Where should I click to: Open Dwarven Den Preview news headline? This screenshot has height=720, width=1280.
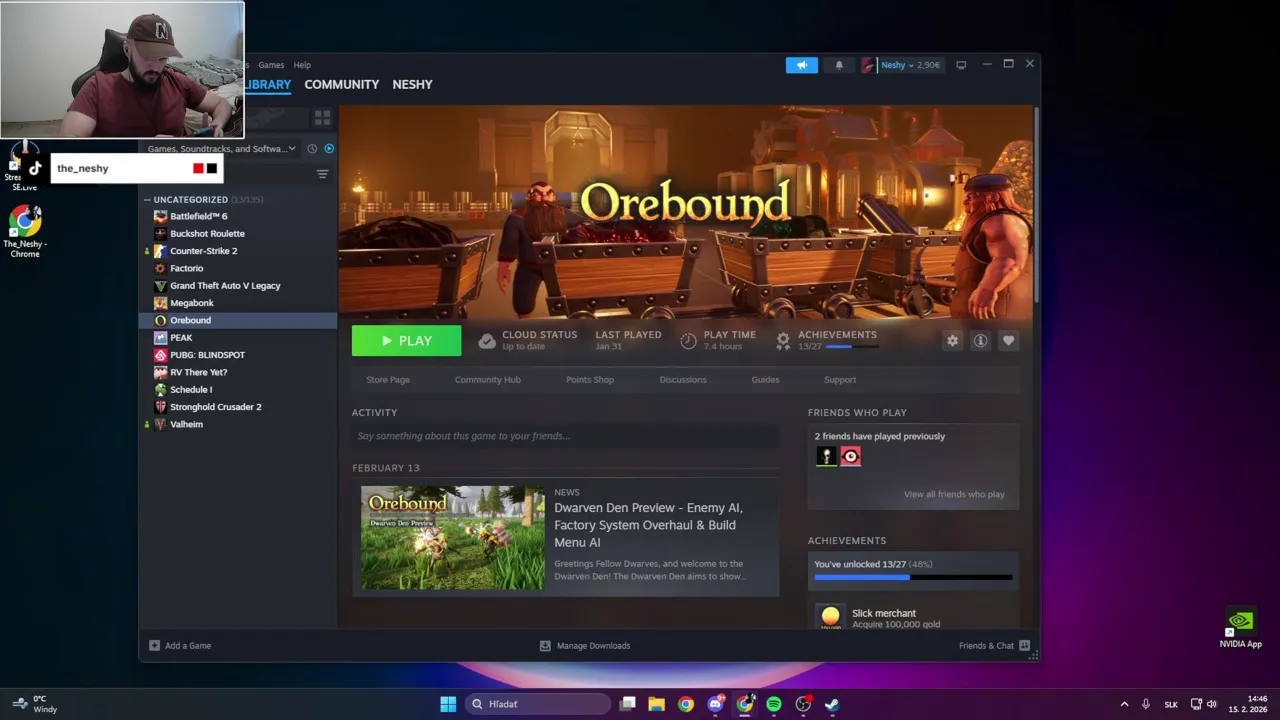[649, 525]
